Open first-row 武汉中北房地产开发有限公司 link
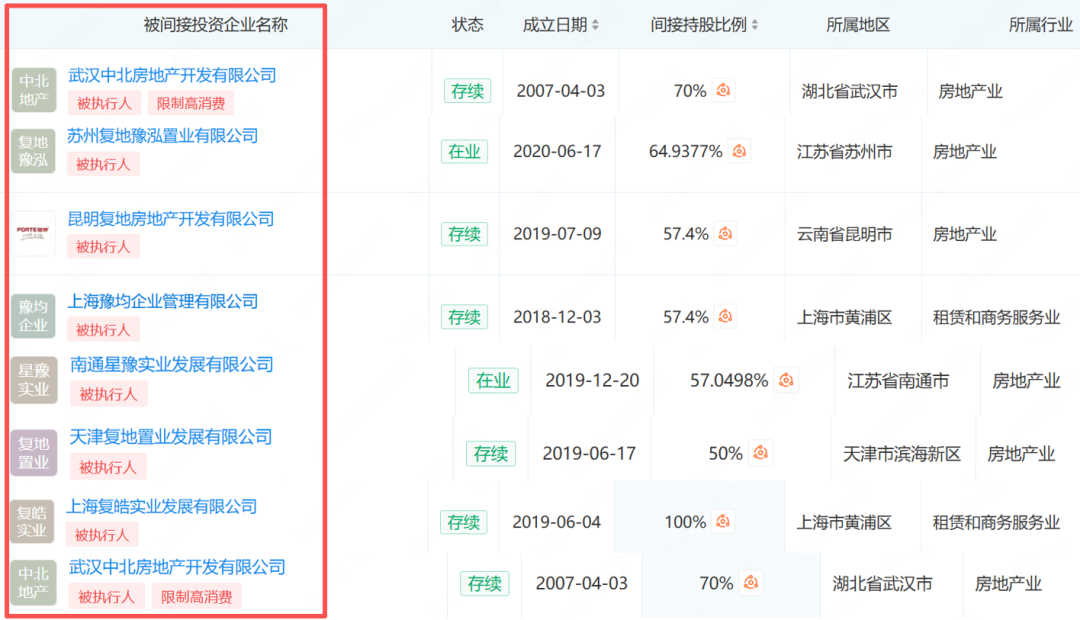The height and width of the screenshot is (620, 1080). [172, 75]
